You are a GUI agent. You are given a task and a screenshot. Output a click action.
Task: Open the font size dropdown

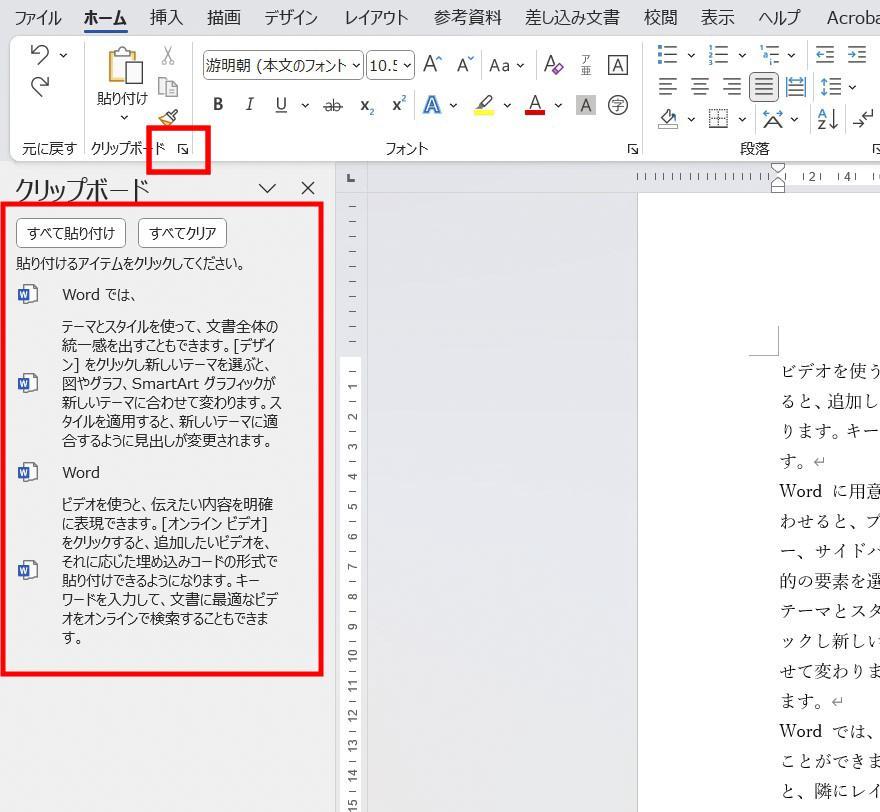tap(407, 65)
